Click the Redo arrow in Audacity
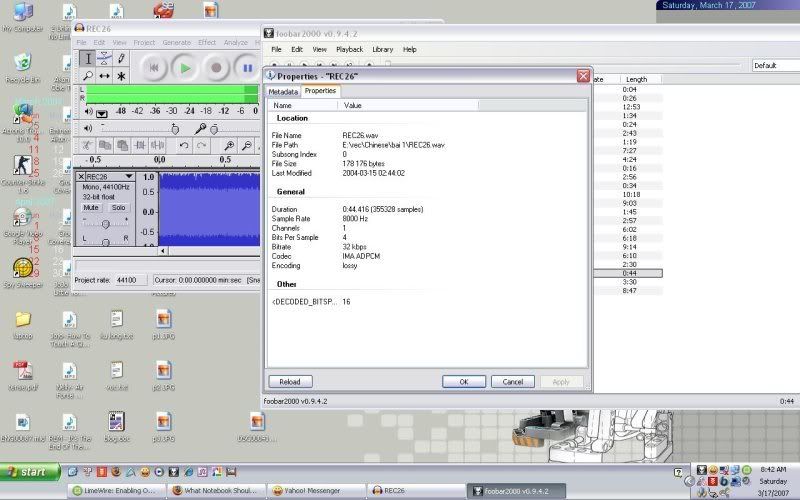Screen dimensions: 800x500 (x=202, y=146)
